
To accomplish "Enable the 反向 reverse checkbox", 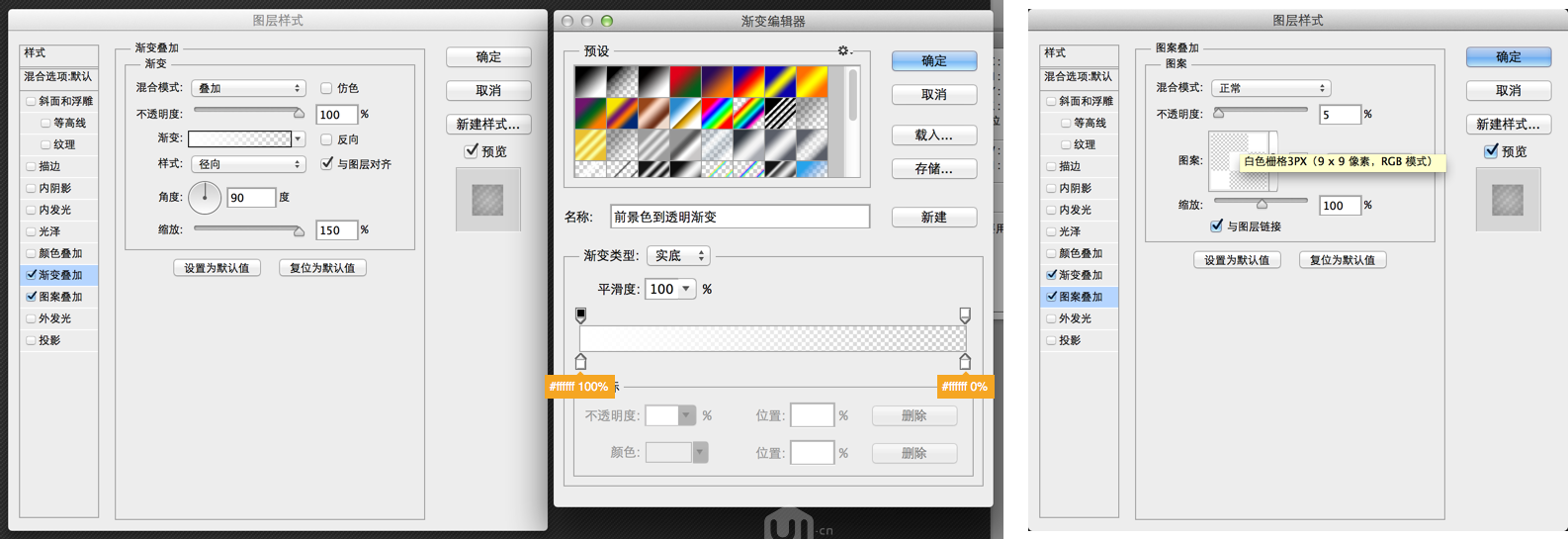I will pos(326,139).
